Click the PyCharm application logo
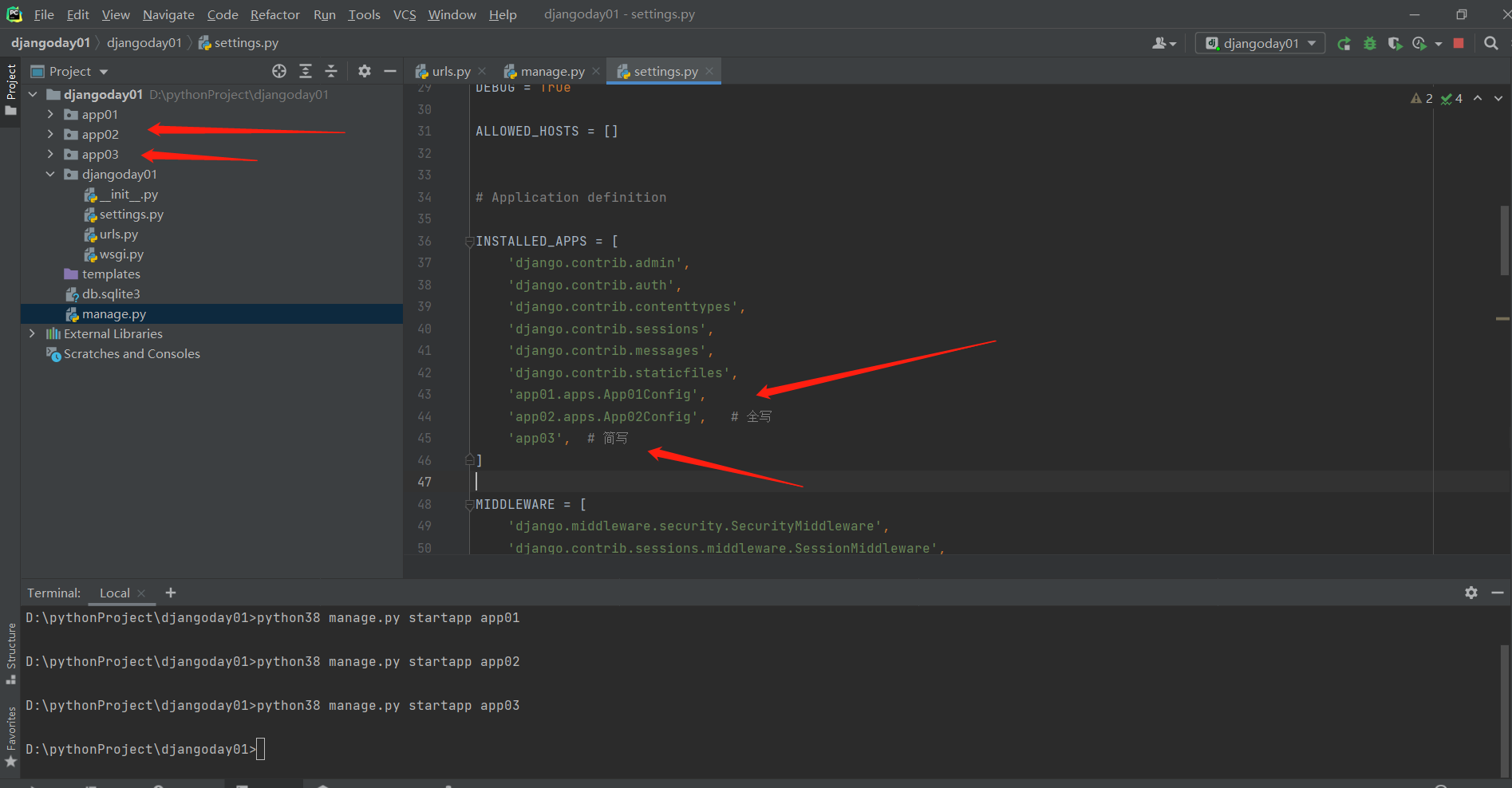Viewport: 1512px width, 788px height. point(14,14)
